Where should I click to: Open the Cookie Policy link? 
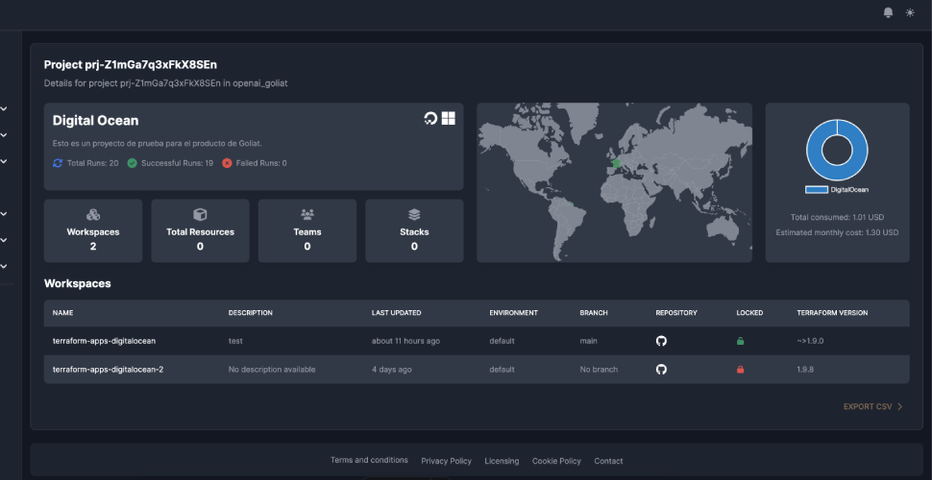coord(556,461)
